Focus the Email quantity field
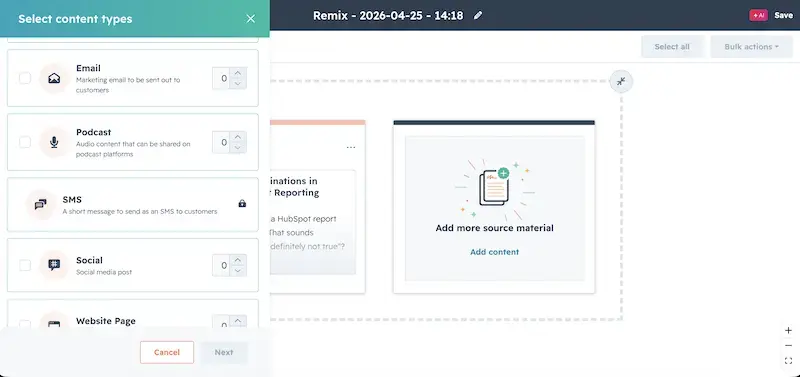The height and width of the screenshot is (377, 800). pos(221,79)
